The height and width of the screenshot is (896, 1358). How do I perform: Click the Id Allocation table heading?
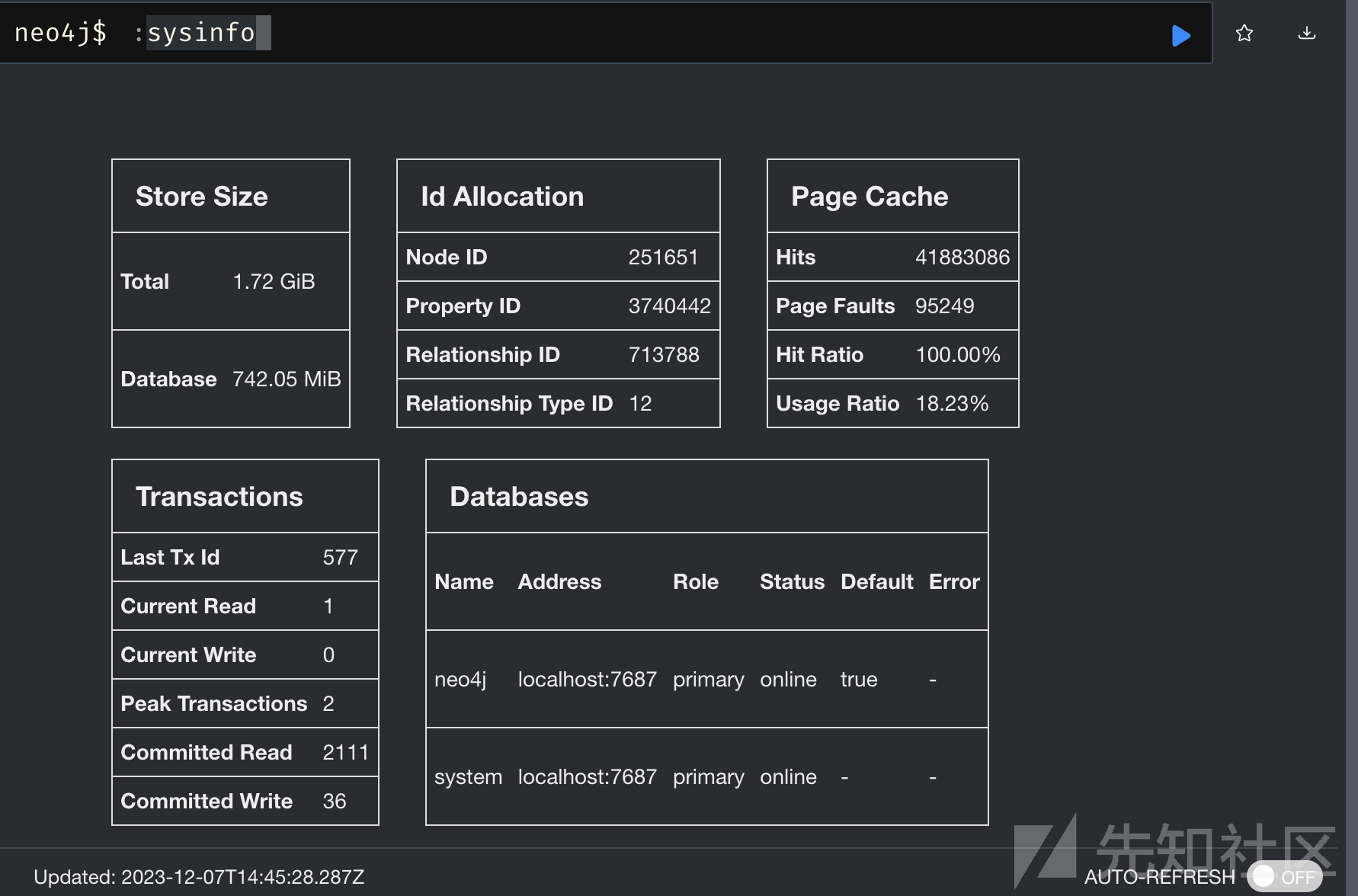pyautogui.click(x=502, y=197)
